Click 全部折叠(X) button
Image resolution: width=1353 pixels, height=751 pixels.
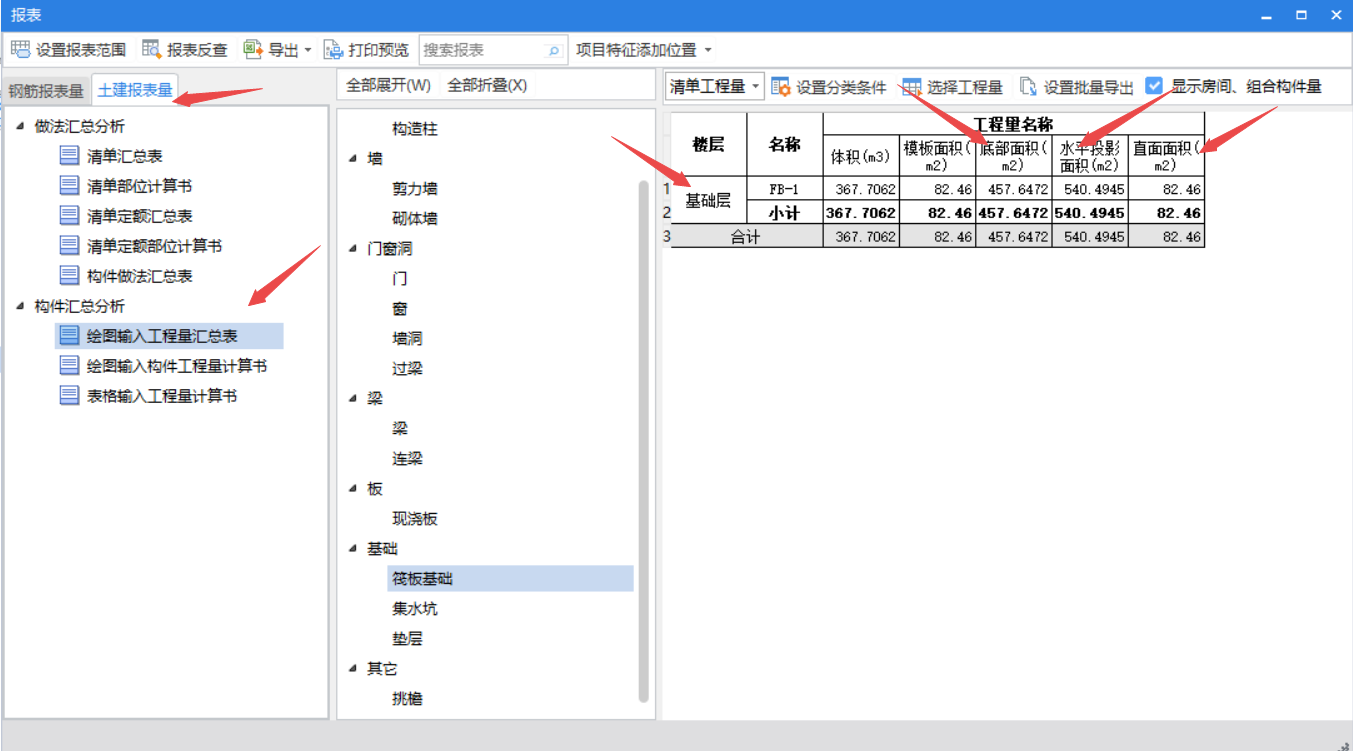click(x=487, y=85)
